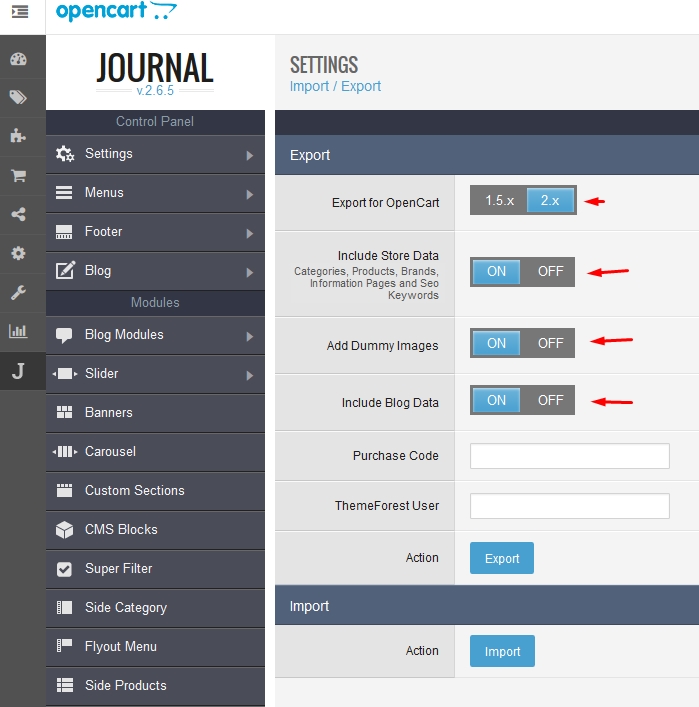699x707 pixels.
Task: Click the Blog edit pencil icon
Action: tap(65, 270)
